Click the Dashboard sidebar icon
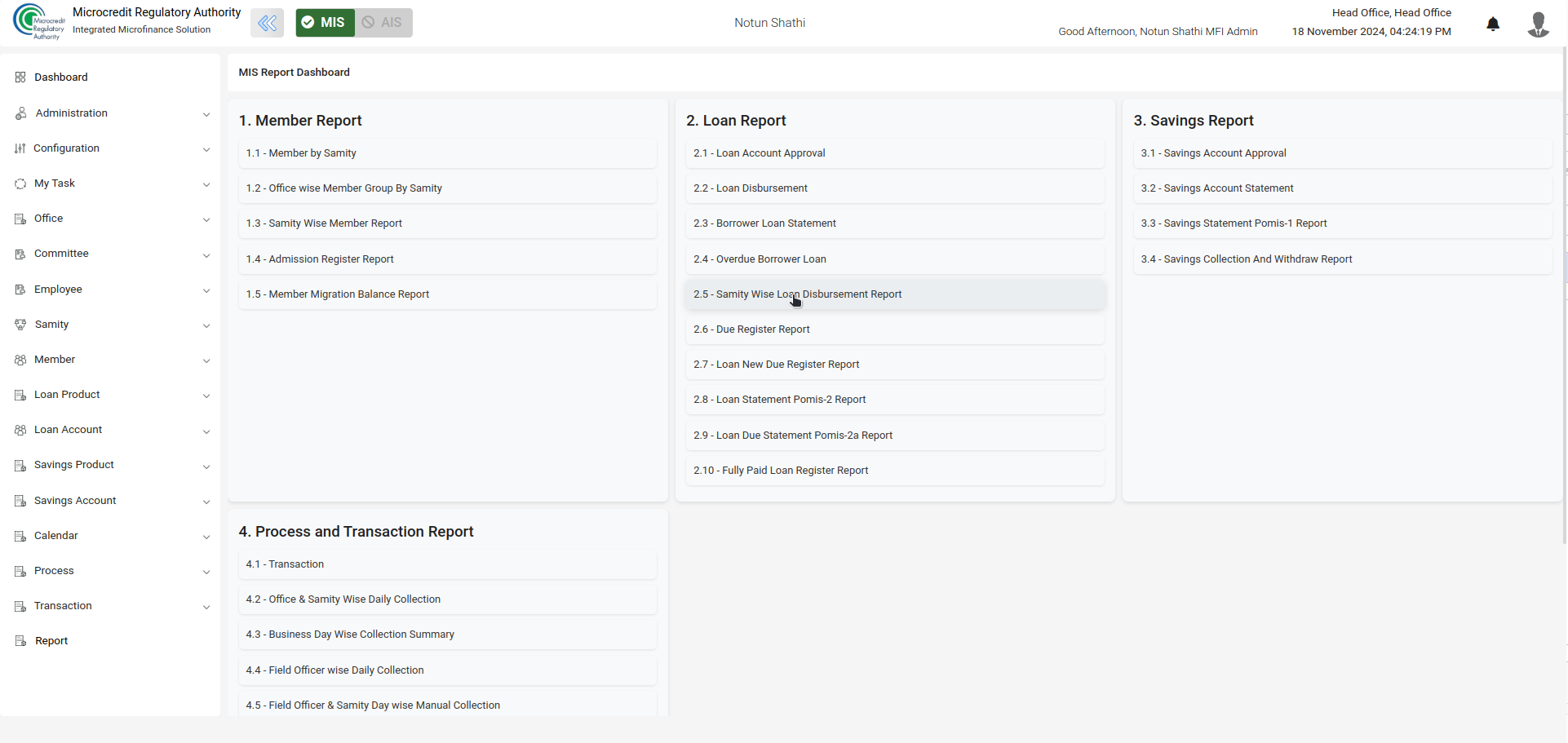 [20, 77]
